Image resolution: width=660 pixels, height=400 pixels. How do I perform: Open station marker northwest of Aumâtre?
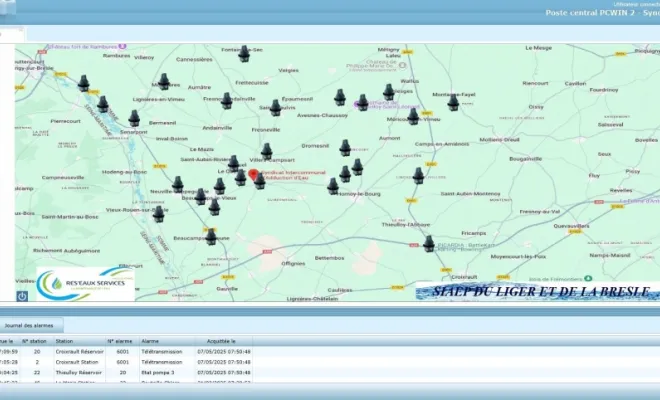[164, 82]
